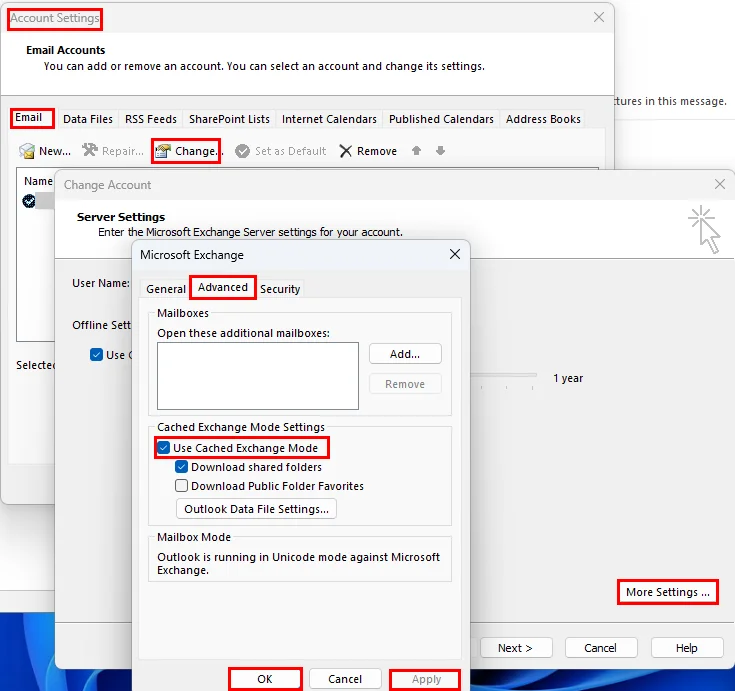Viewport: 735px width, 691px height.
Task: Click Apply in Microsoft Exchange dialog
Action: [x=427, y=679]
